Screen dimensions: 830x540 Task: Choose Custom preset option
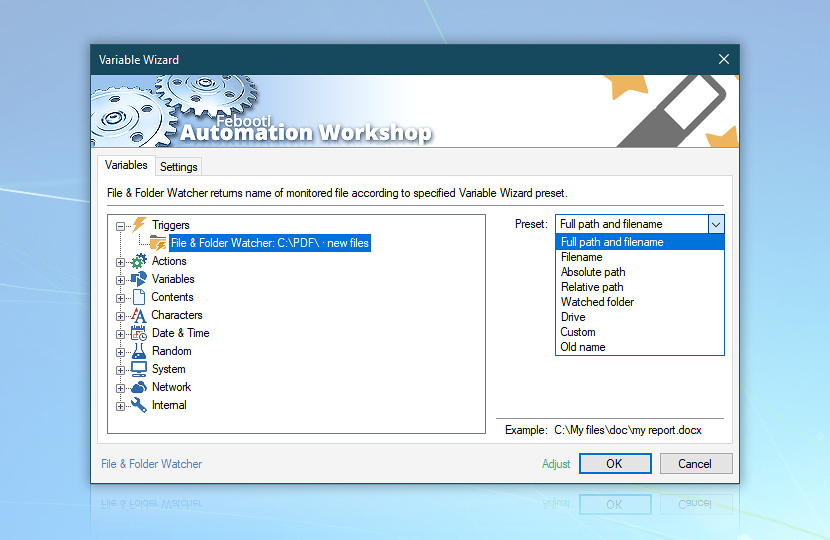(x=639, y=332)
